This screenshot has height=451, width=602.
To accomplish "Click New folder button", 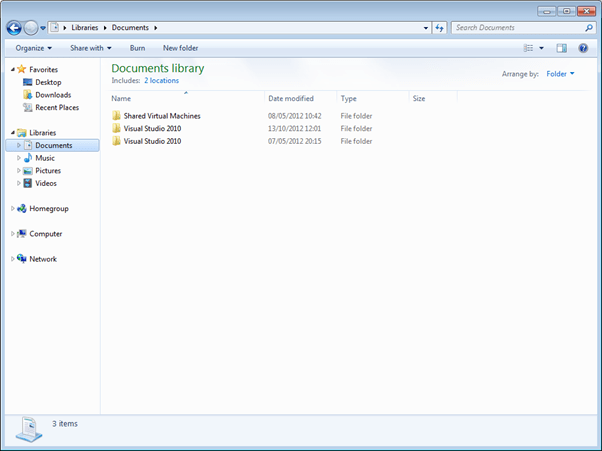I will (x=180, y=48).
